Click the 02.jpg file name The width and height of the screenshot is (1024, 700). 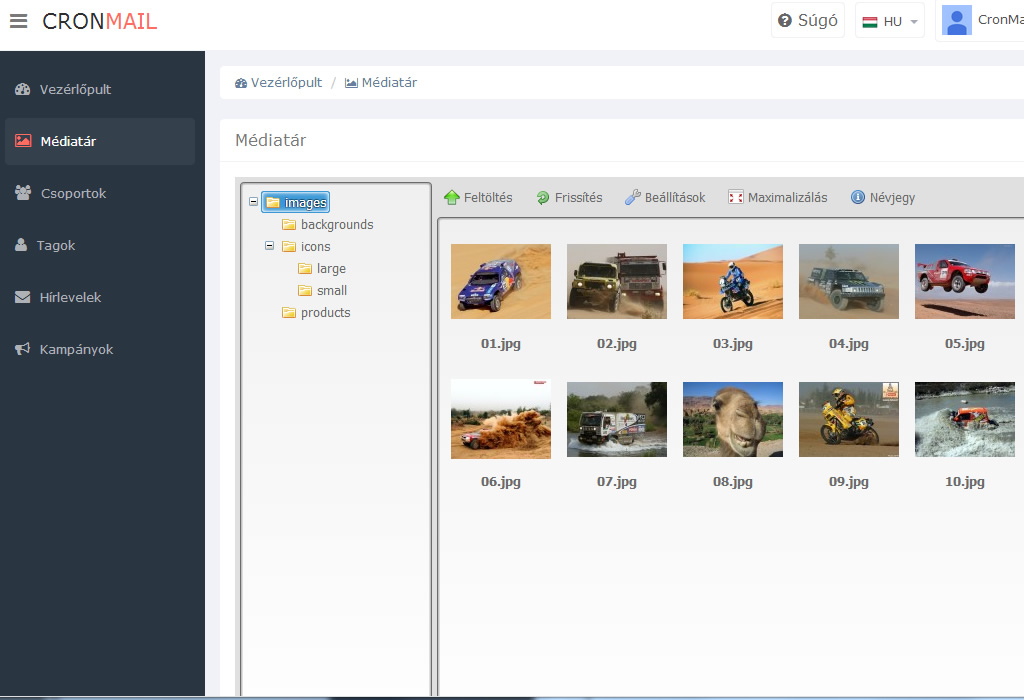[617, 344]
